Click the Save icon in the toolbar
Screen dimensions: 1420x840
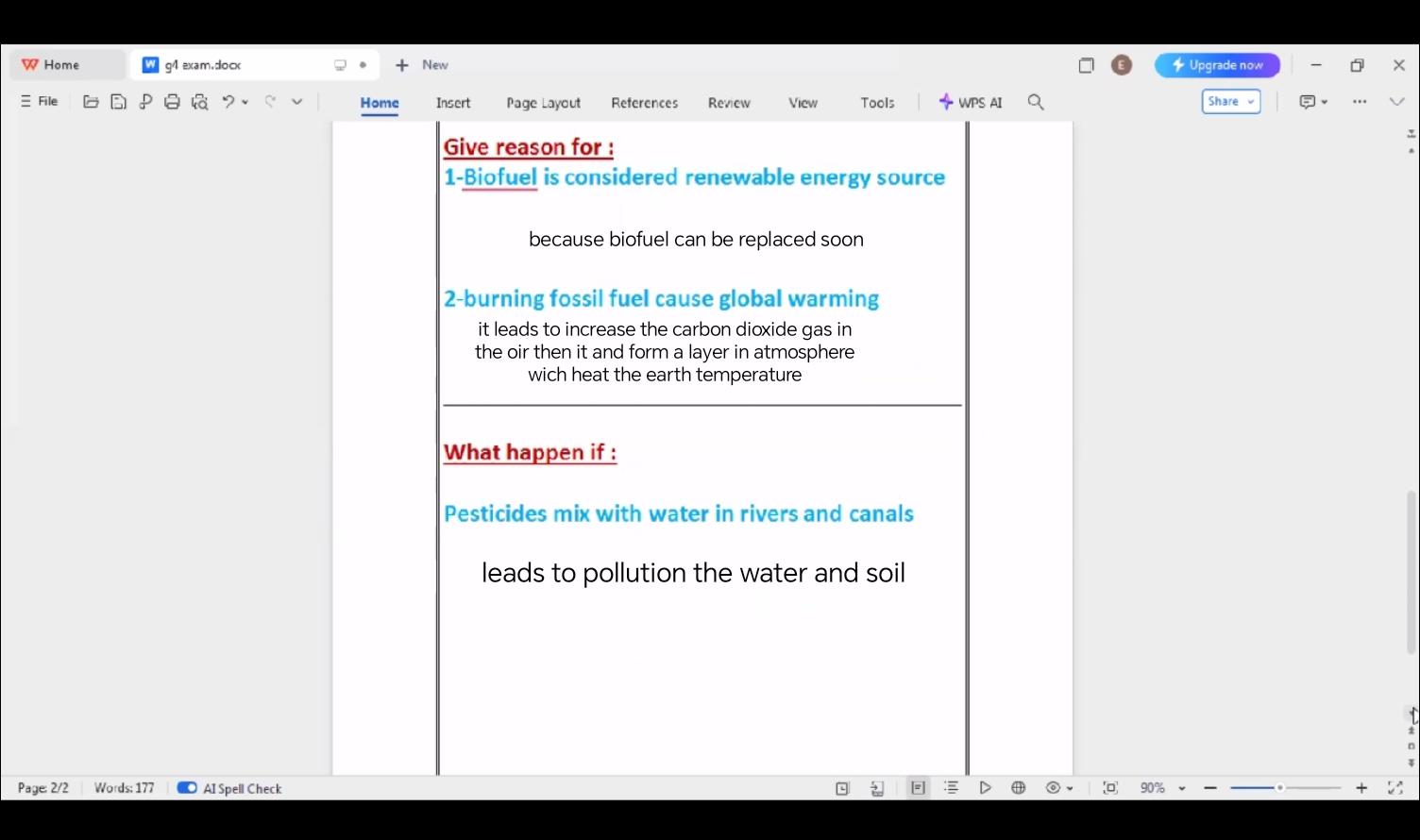(x=118, y=102)
